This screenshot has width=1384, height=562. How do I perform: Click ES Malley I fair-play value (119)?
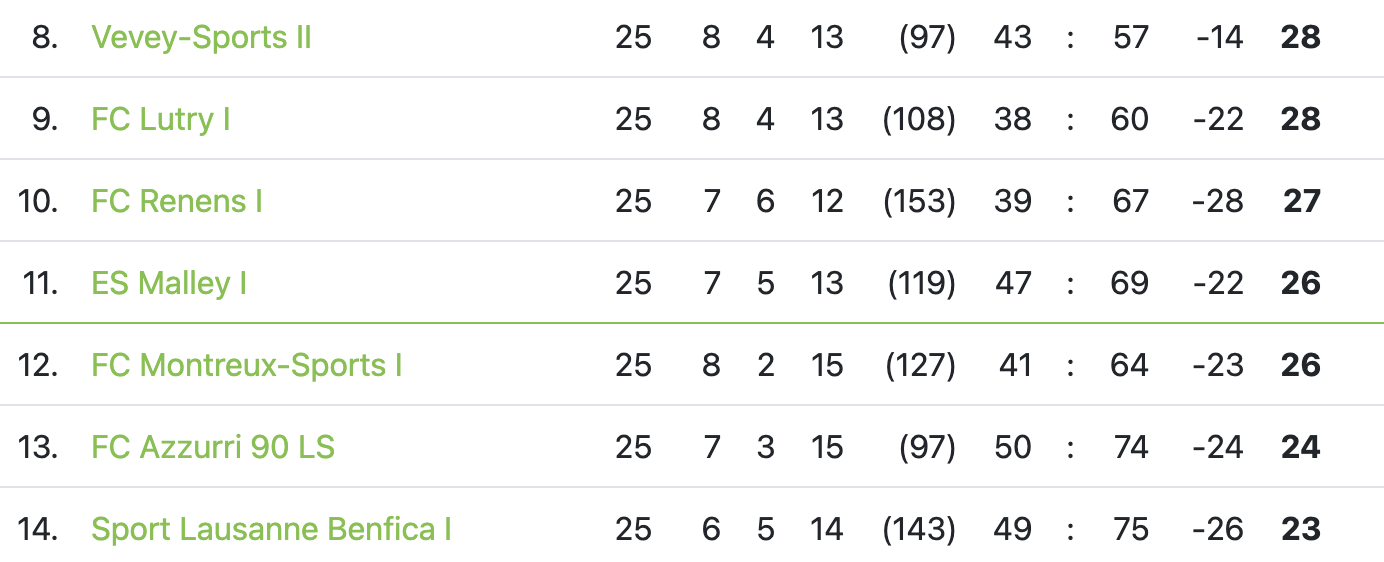922,284
